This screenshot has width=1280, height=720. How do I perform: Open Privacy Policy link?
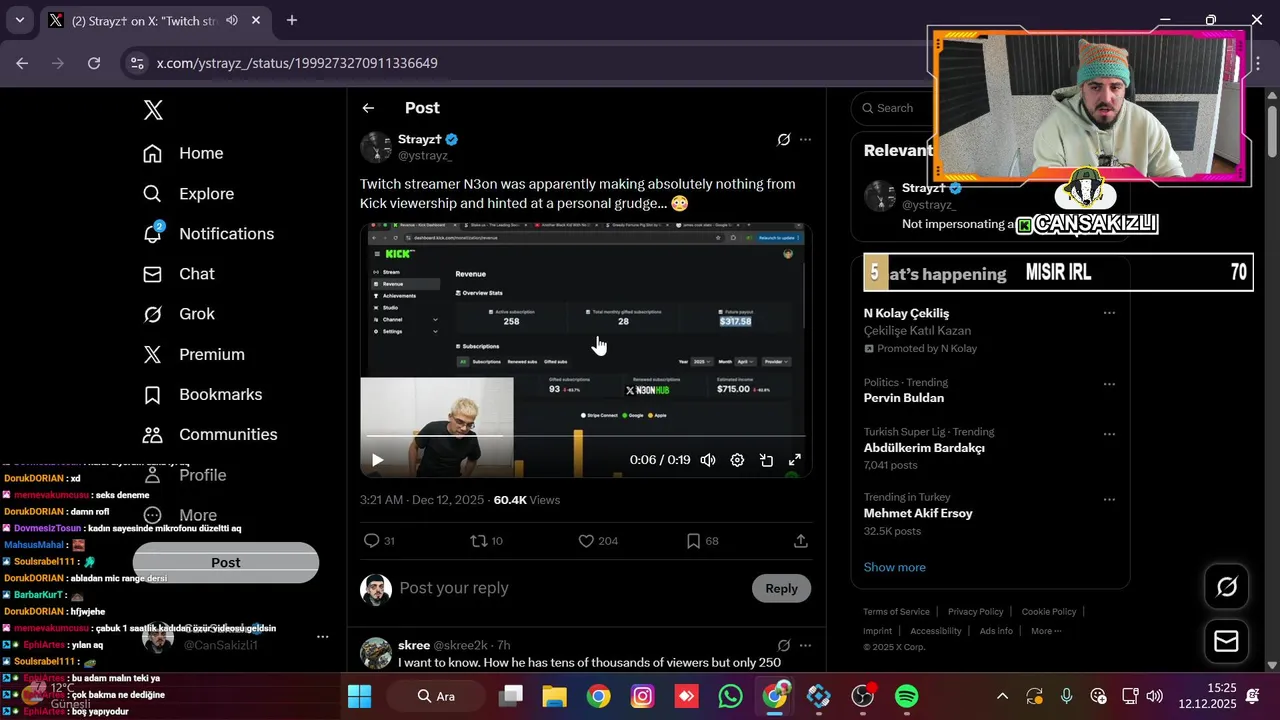(x=975, y=612)
